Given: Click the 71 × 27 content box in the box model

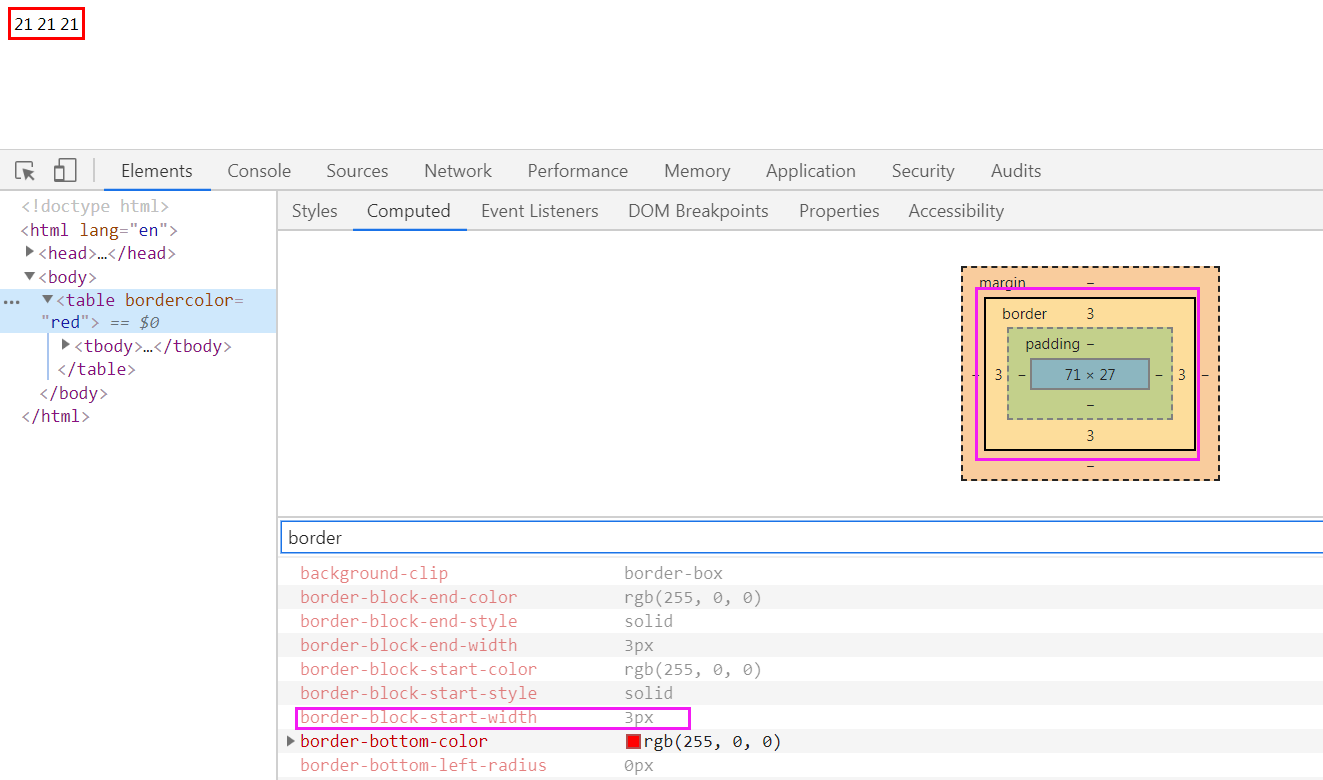Looking at the screenshot, I should [x=1089, y=374].
